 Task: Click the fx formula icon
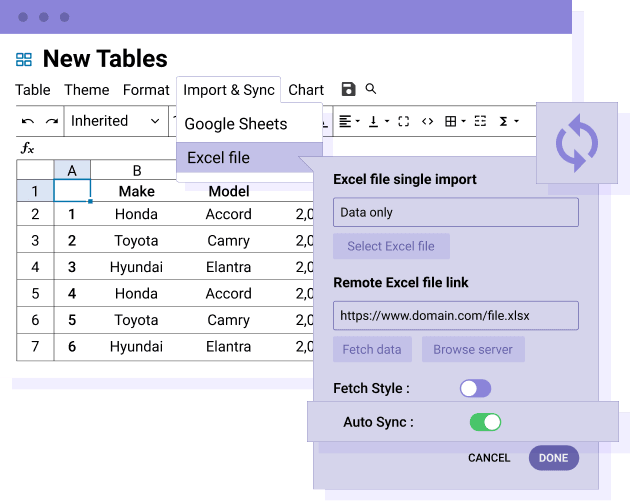point(27,148)
